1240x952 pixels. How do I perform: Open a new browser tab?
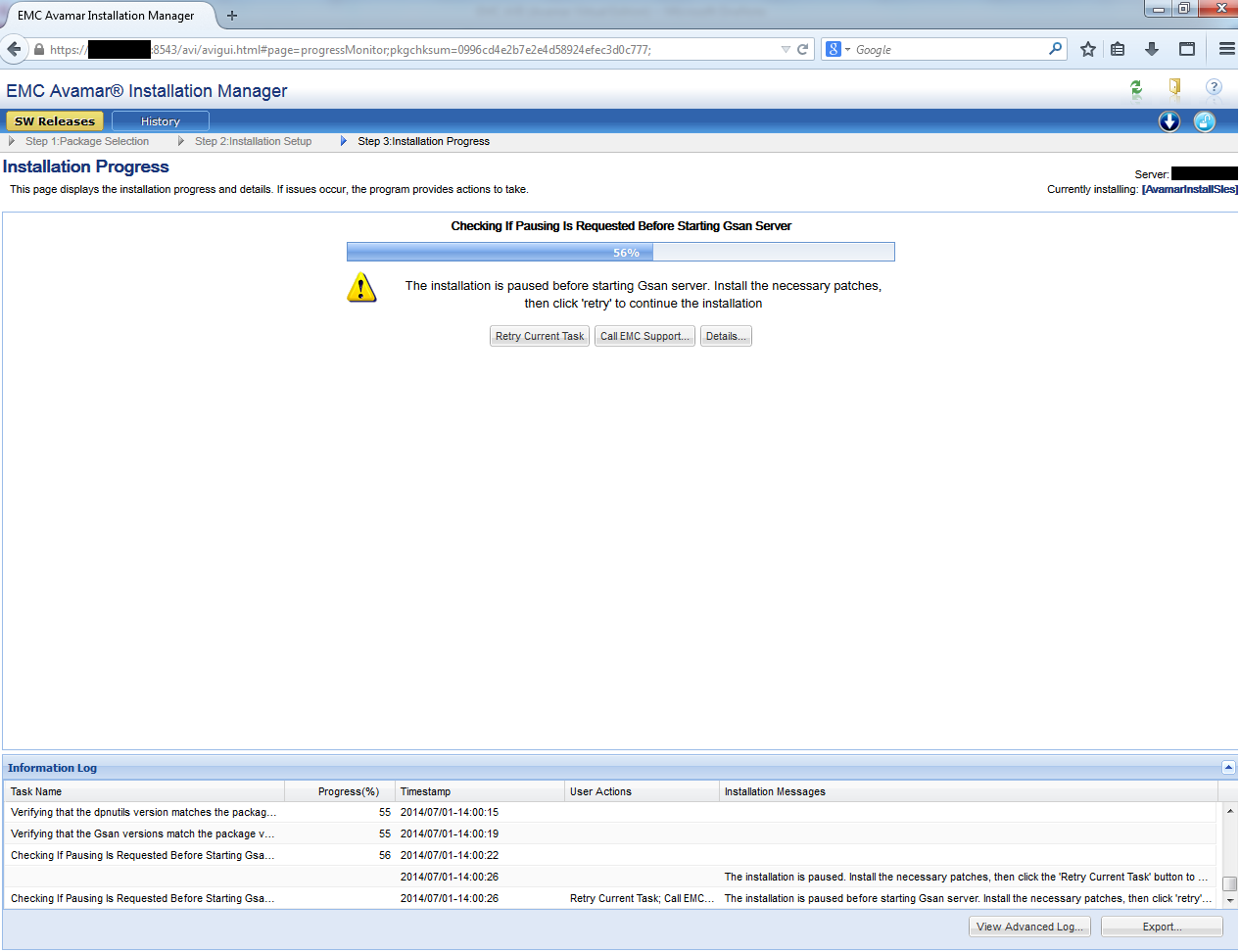[x=232, y=16]
